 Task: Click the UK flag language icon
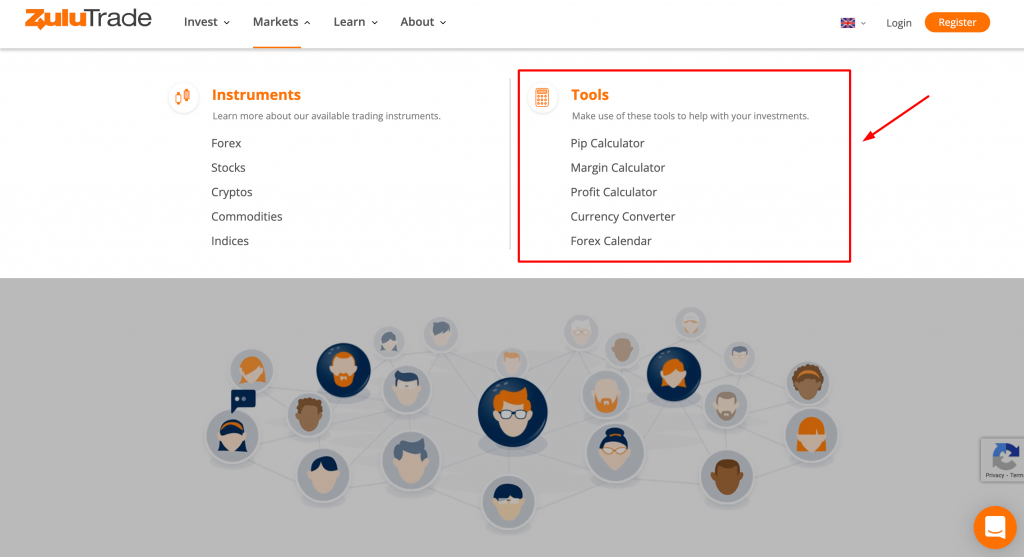[x=848, y=23]
